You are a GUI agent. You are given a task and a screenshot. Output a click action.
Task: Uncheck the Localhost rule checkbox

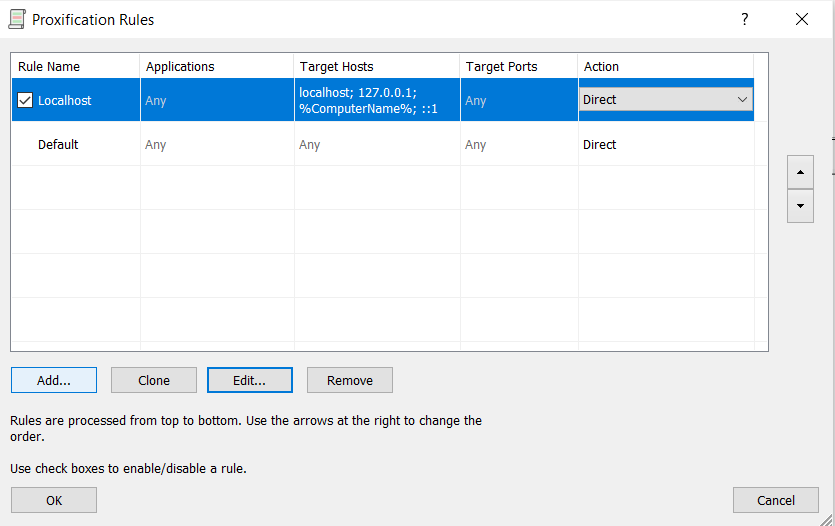pyautogui.click(x=25, y=100)
